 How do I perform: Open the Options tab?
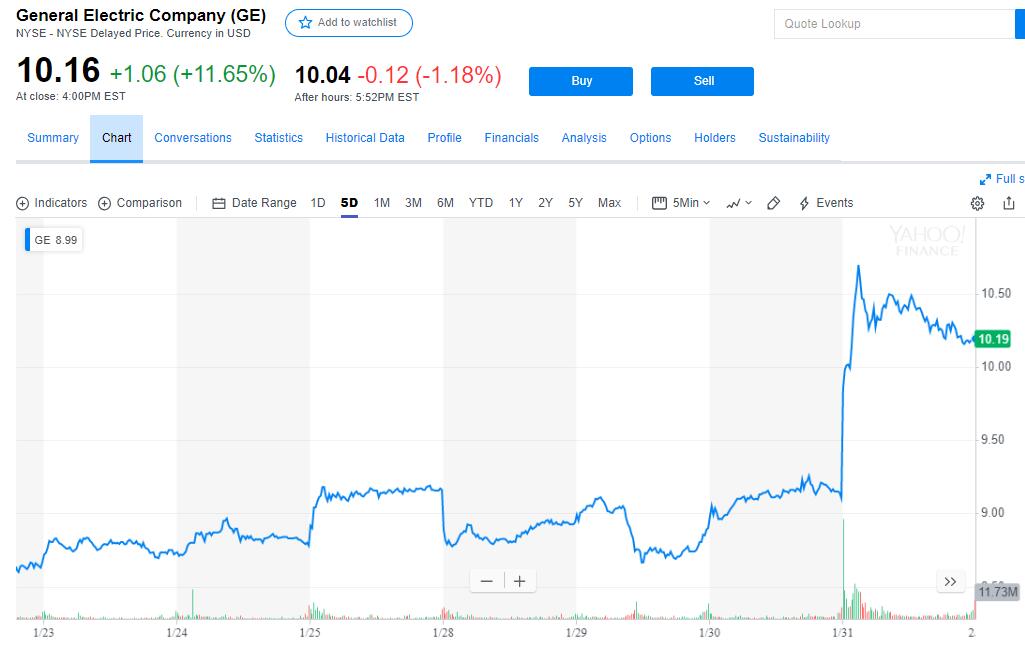[650, 138]
